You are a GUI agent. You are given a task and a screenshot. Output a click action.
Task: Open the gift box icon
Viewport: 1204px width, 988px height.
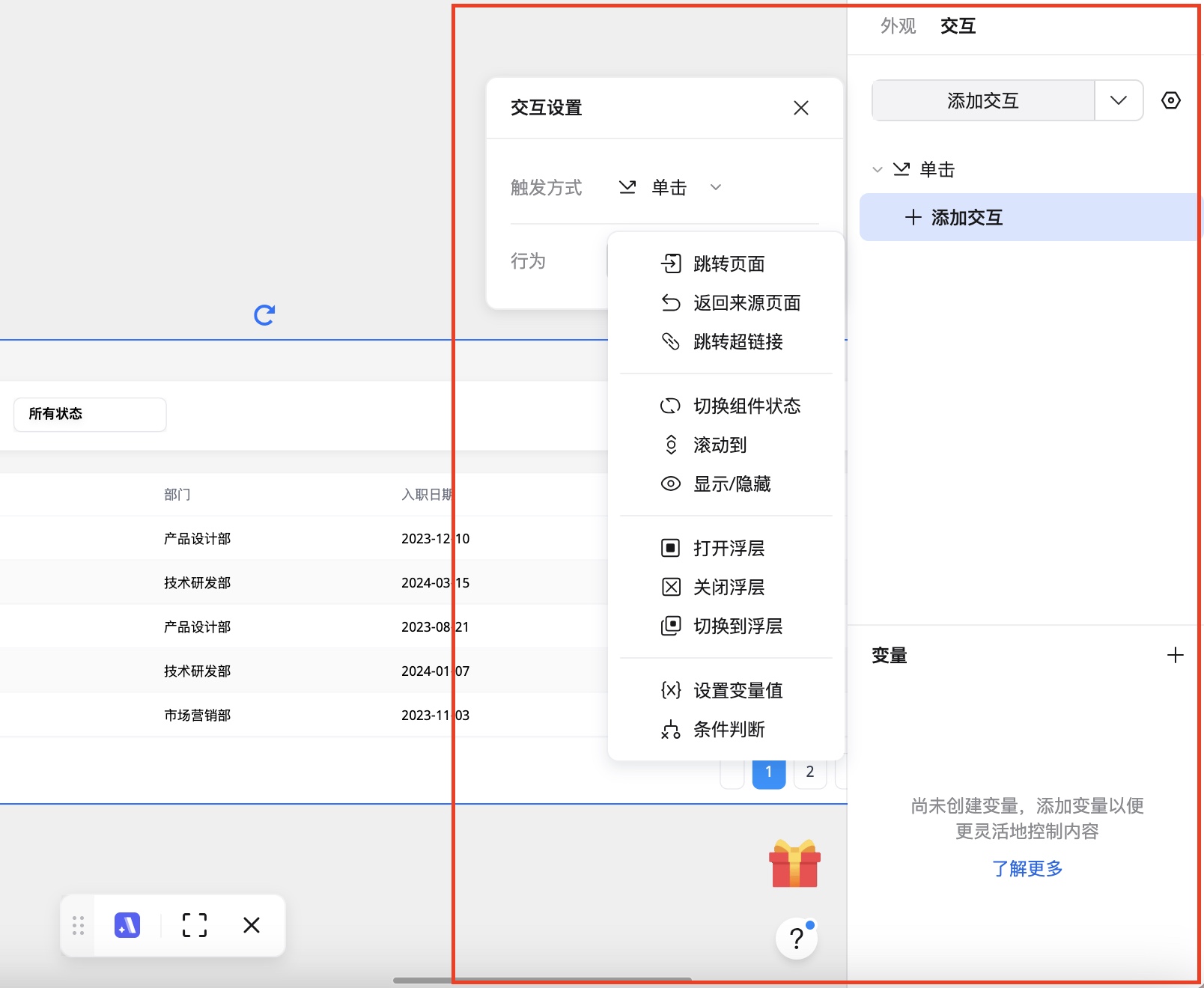795,864
